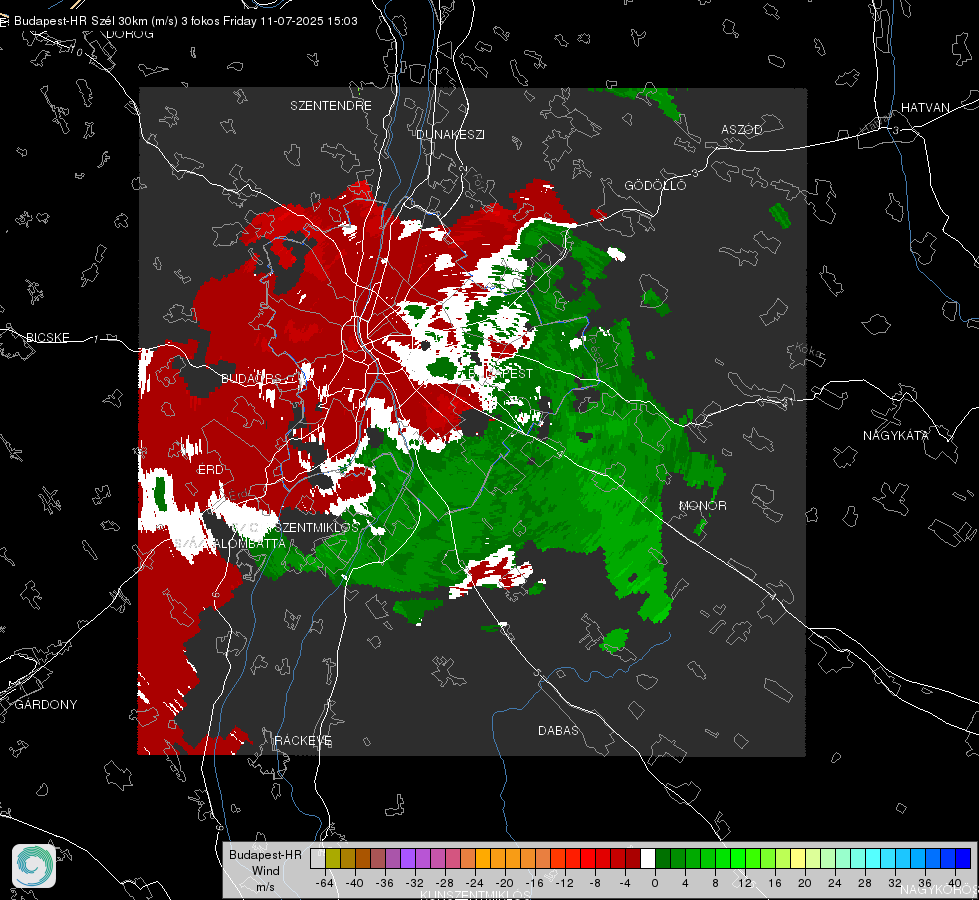This screenshot has height=900, width=979.
Task: Click the DABAS city label
Action: [558, 730]
